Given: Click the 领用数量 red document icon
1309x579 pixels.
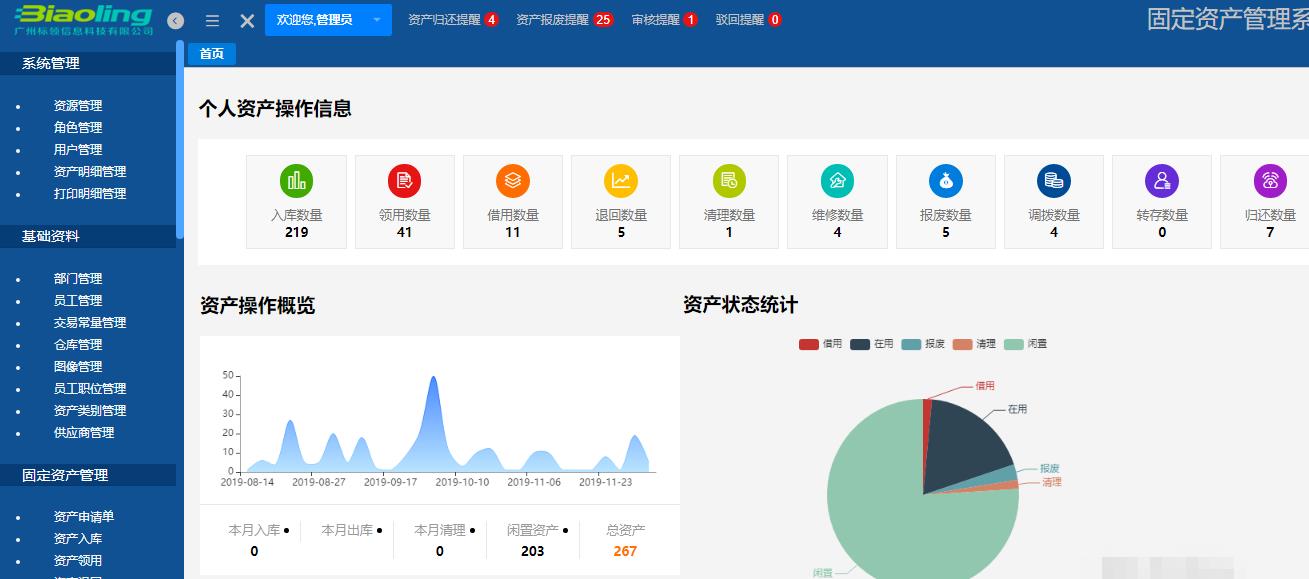Looking at the screenshot, I should [405, 183].
